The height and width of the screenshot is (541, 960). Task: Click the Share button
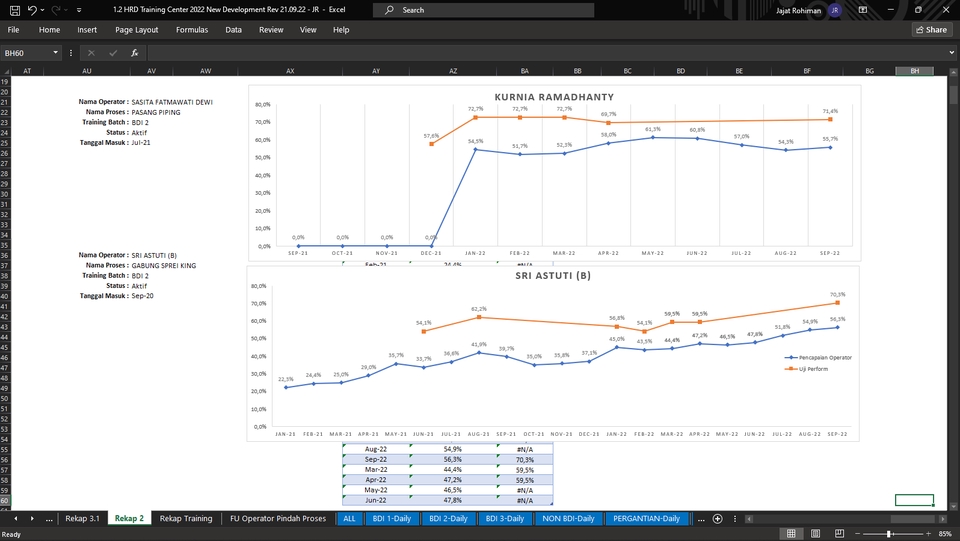[x=932, y=29]
